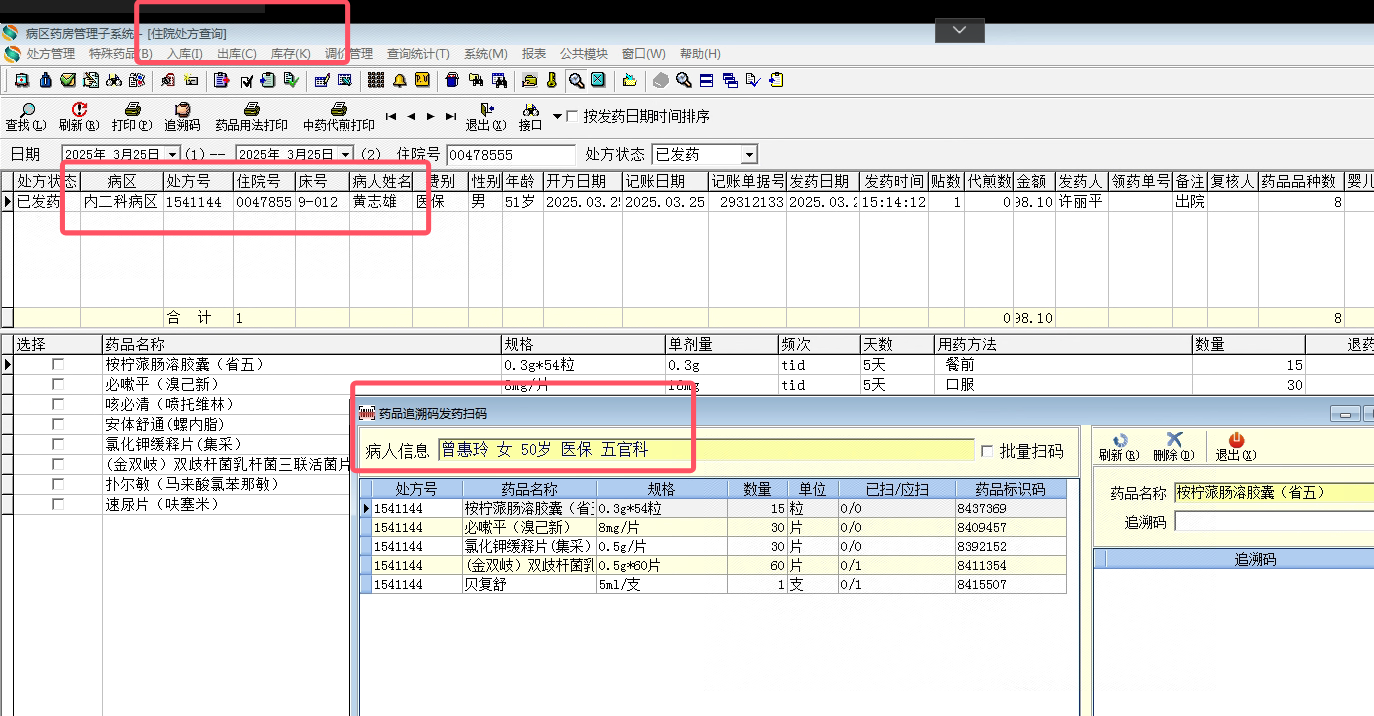1374x716 pixels.
Task: Click the 追溯码 input field in dialog
Action: [1273, 521]
